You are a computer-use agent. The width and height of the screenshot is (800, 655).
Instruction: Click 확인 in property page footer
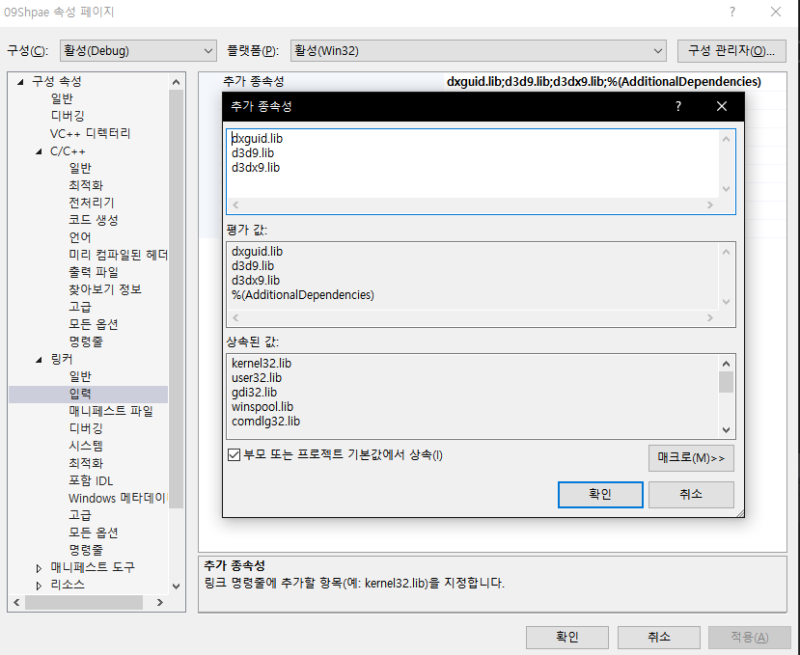pyautogui.click(x=567, y=637)
